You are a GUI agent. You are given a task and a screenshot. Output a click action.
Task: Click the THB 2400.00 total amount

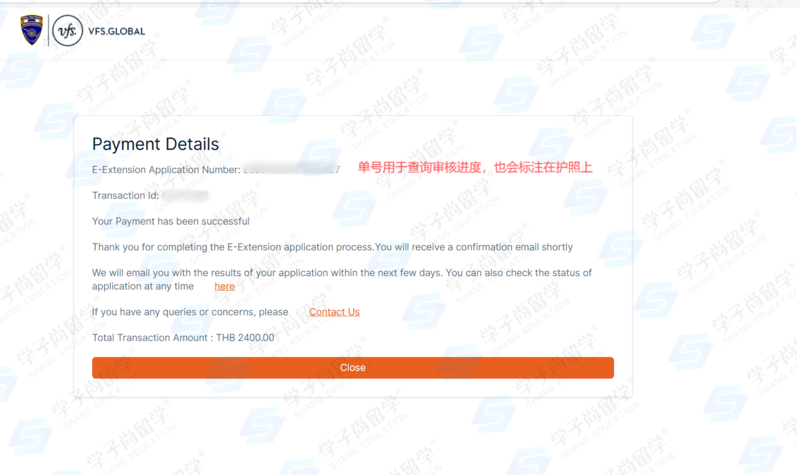pyautogui.click(x=245, y=338)
